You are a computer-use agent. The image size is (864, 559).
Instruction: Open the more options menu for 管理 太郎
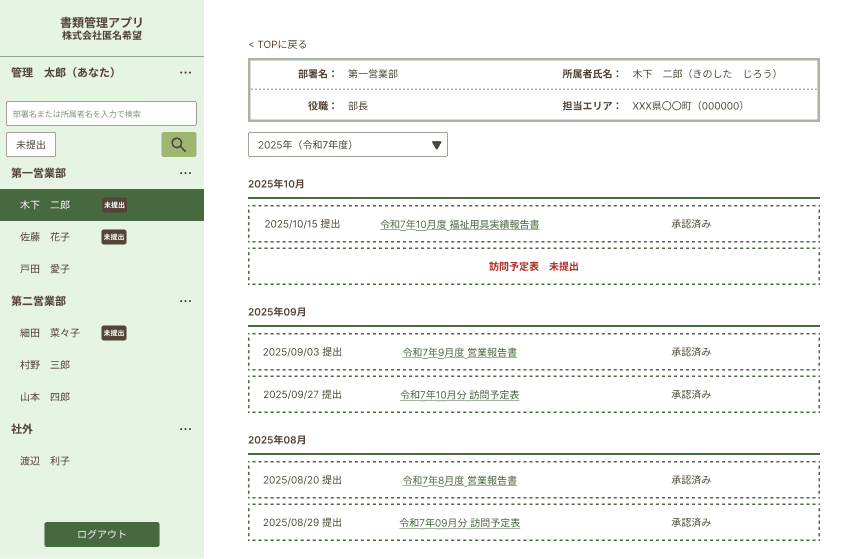pos(185,73)
